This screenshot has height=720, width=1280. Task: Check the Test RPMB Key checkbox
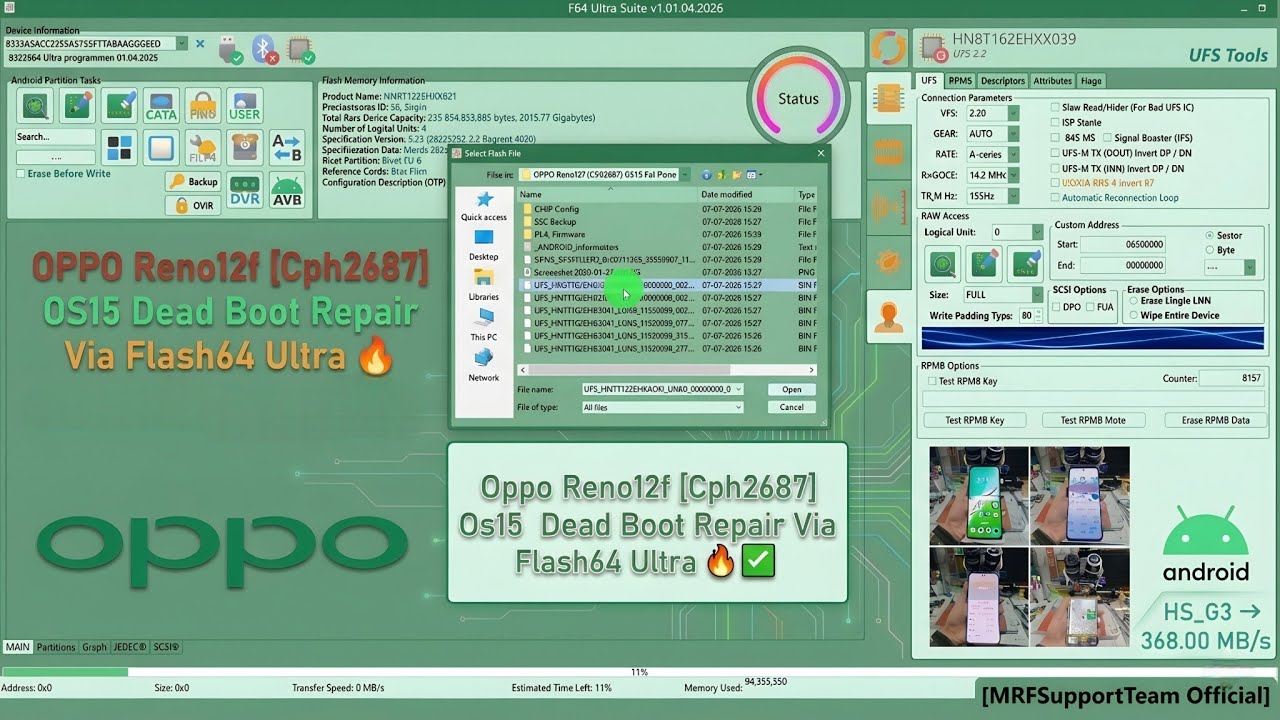point(932,381)
